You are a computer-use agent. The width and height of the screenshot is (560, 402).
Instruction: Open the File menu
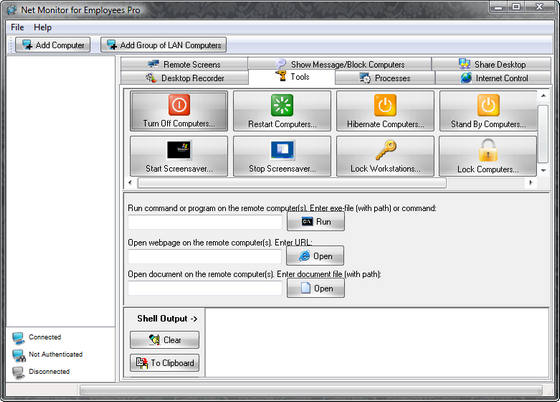pyautogui.click(x=17, y=27)
